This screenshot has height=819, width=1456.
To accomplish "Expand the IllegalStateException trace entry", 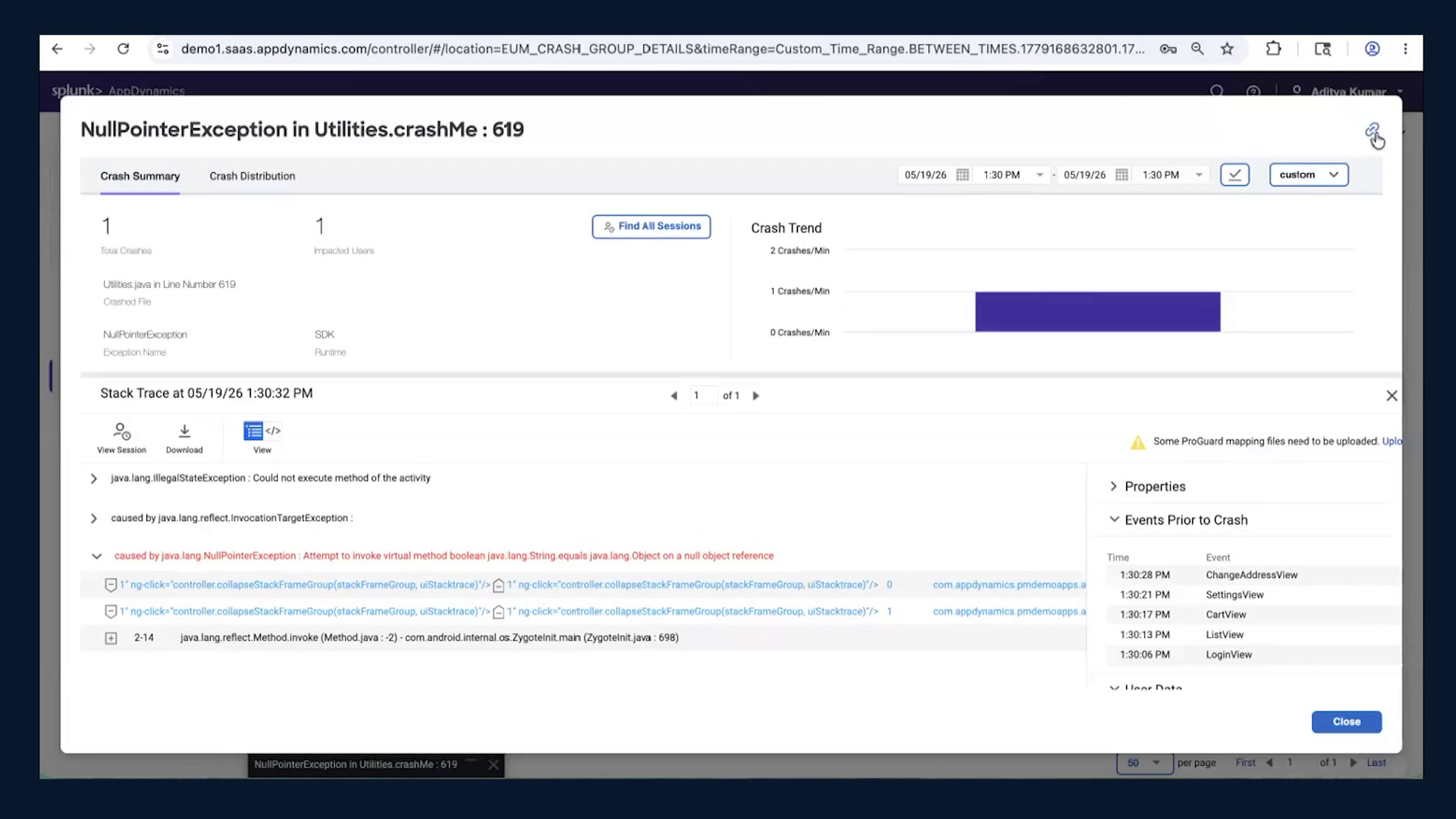I will pyautogui.click(x=94, y=479).
